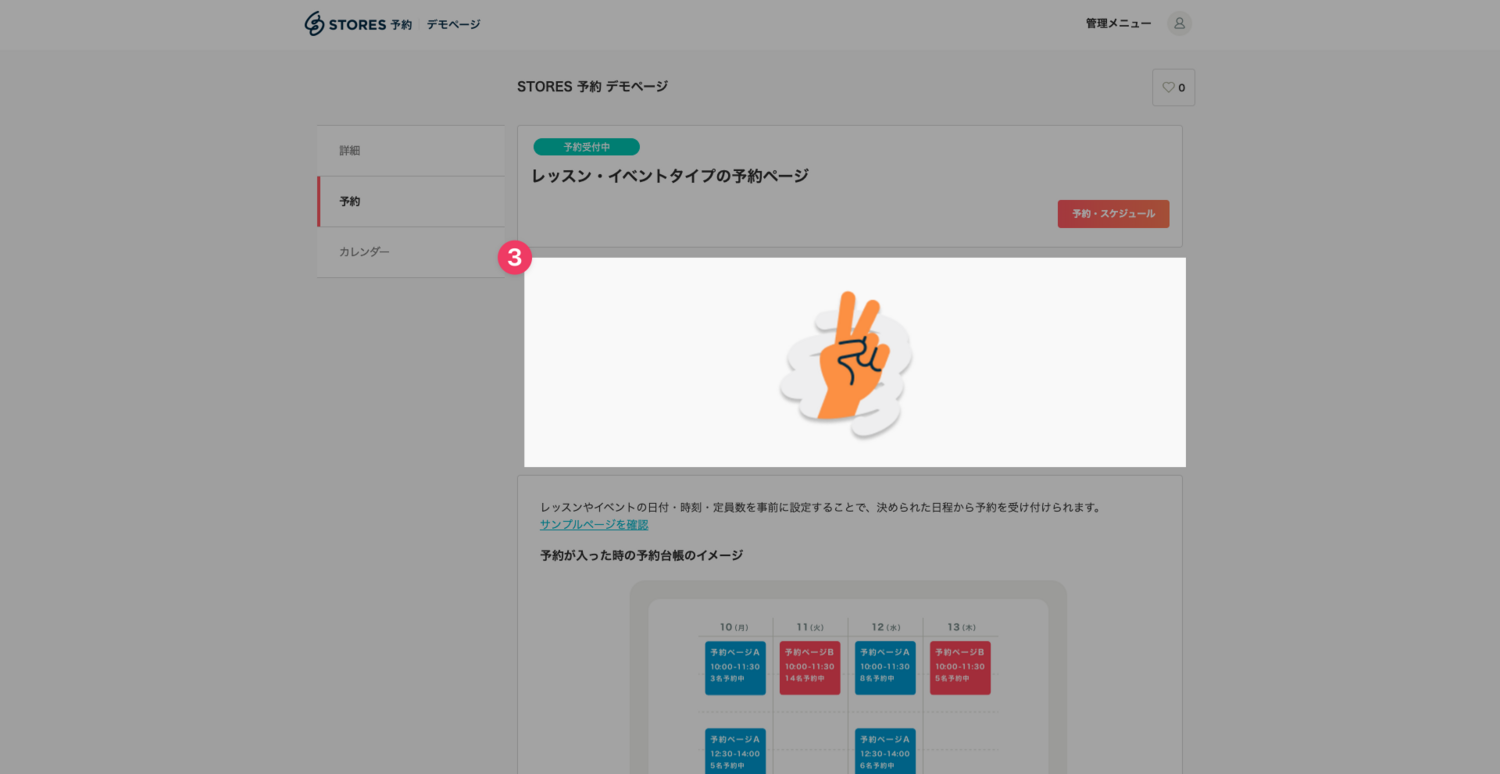Click the レッスン・イベントタイプの予約ページ heading
Image resolution: width=1500 pixels, height=774 pixels.
click(670, 176)
